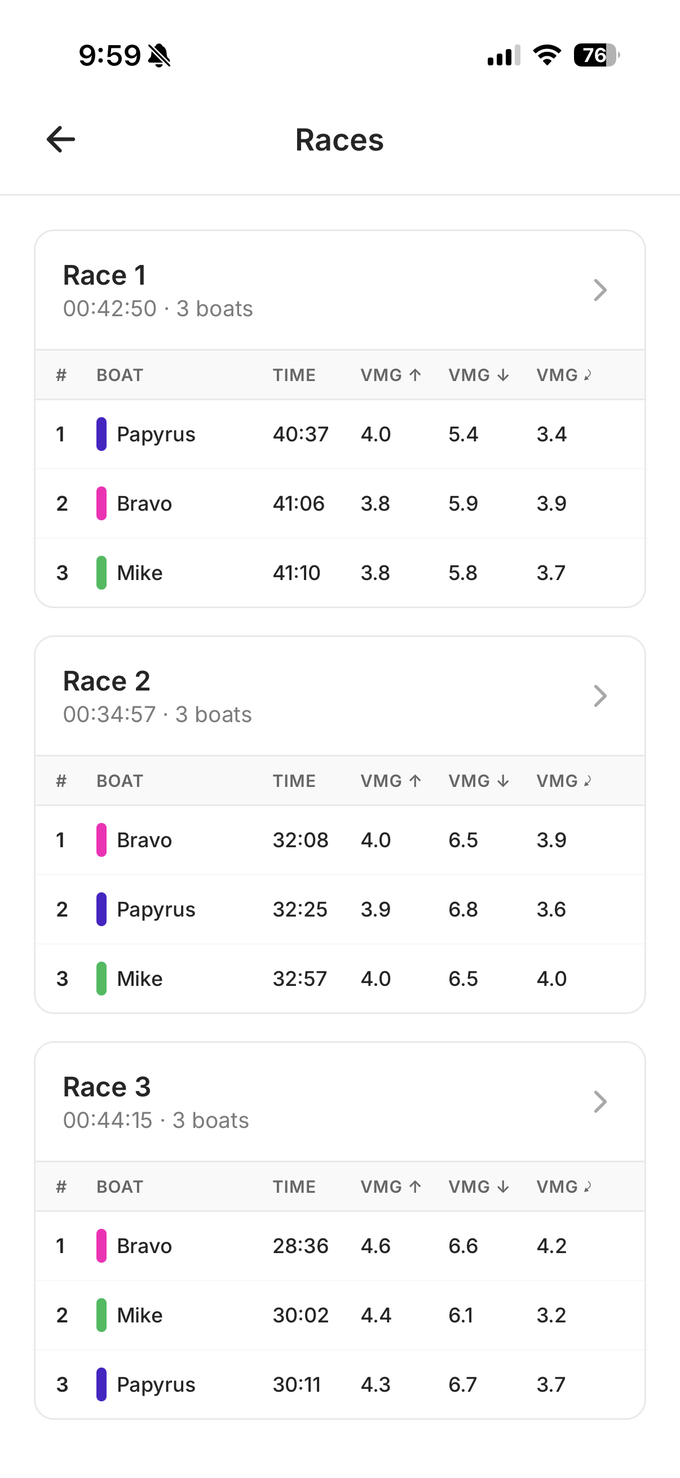Click the back arrow to return
The height and width of the screenshot is (1478, 680).
pos(60,139)
